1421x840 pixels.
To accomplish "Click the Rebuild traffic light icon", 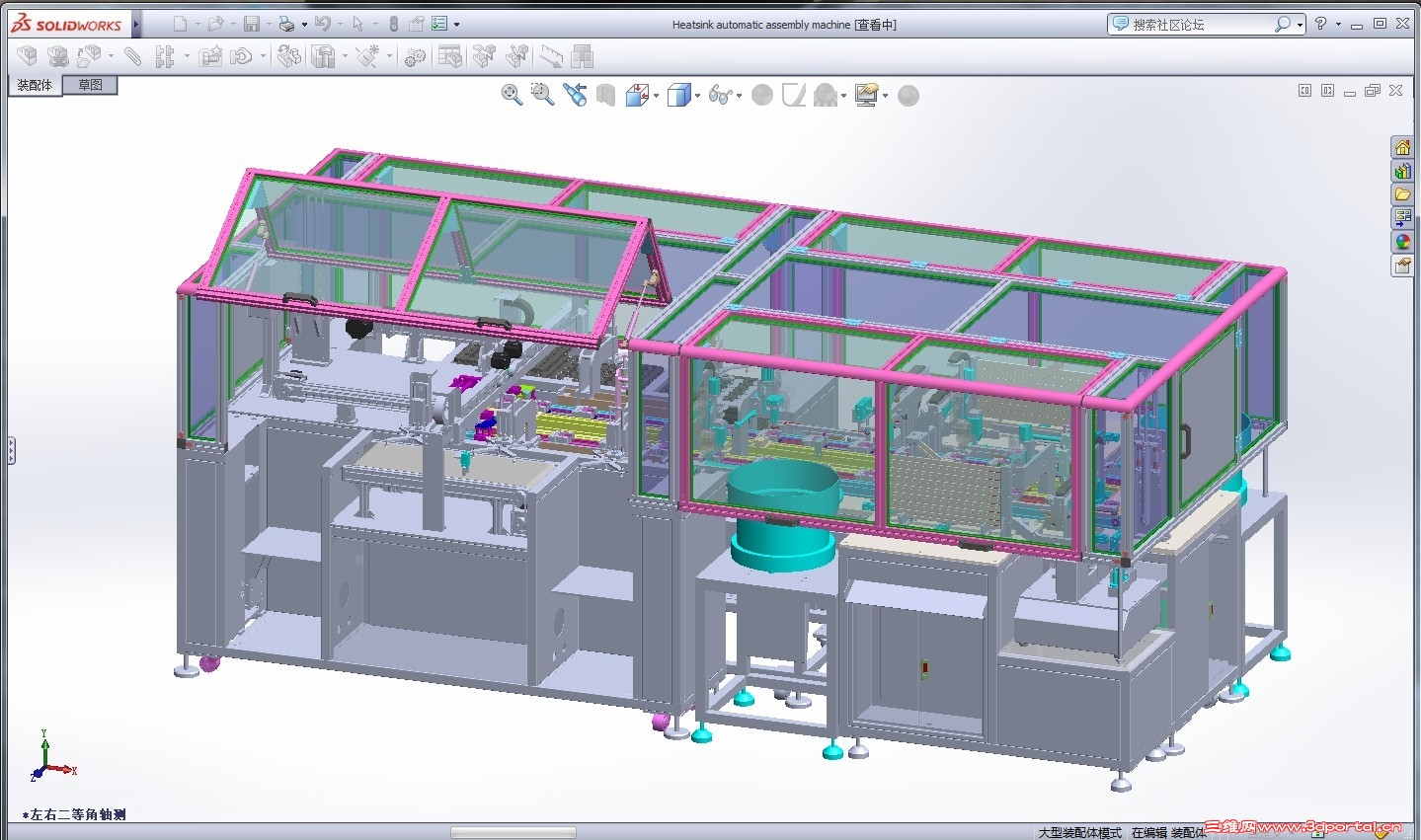I will coord(393,24).
